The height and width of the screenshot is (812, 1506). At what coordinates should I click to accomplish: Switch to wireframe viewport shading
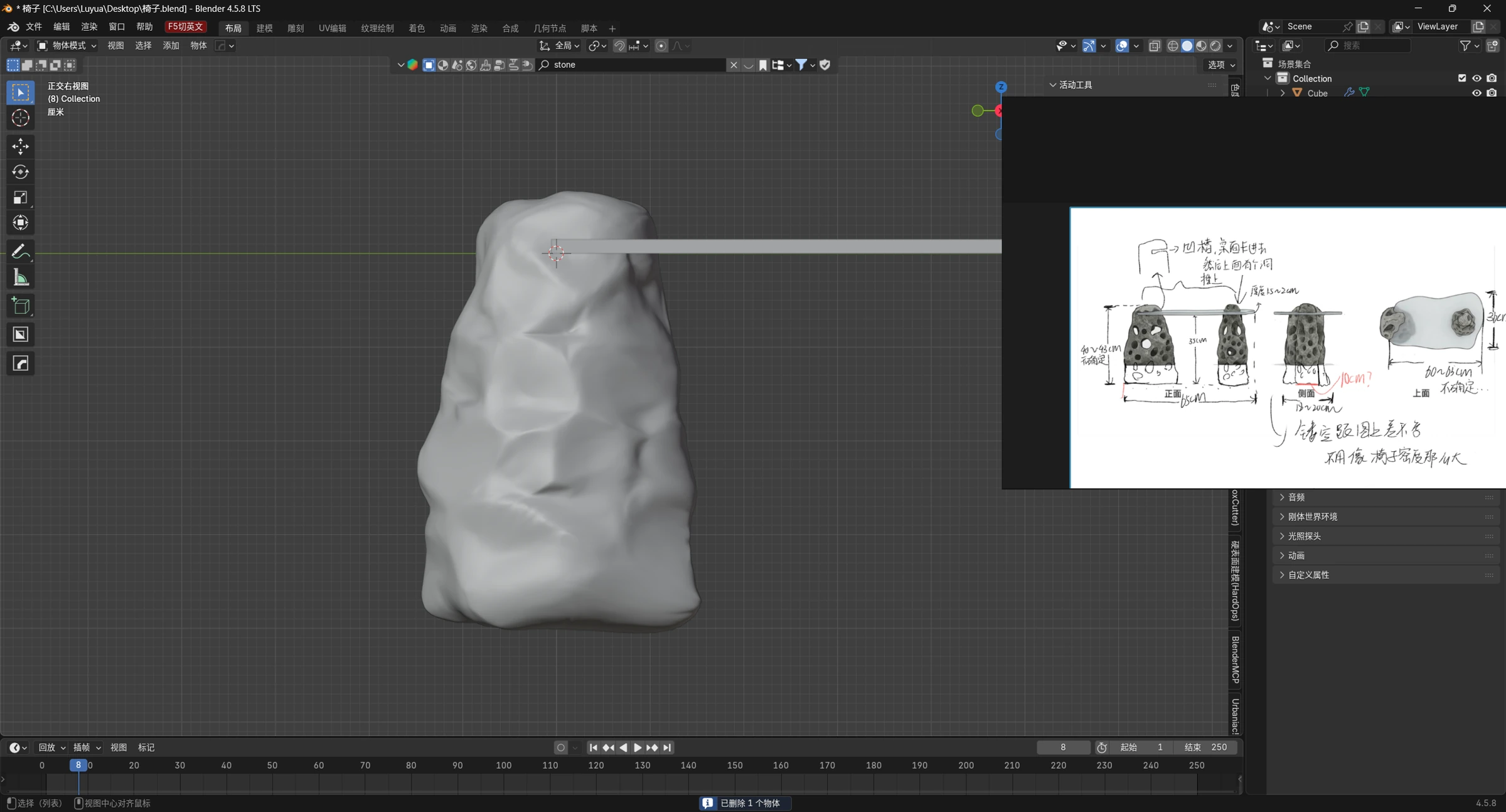point(1172,46)
